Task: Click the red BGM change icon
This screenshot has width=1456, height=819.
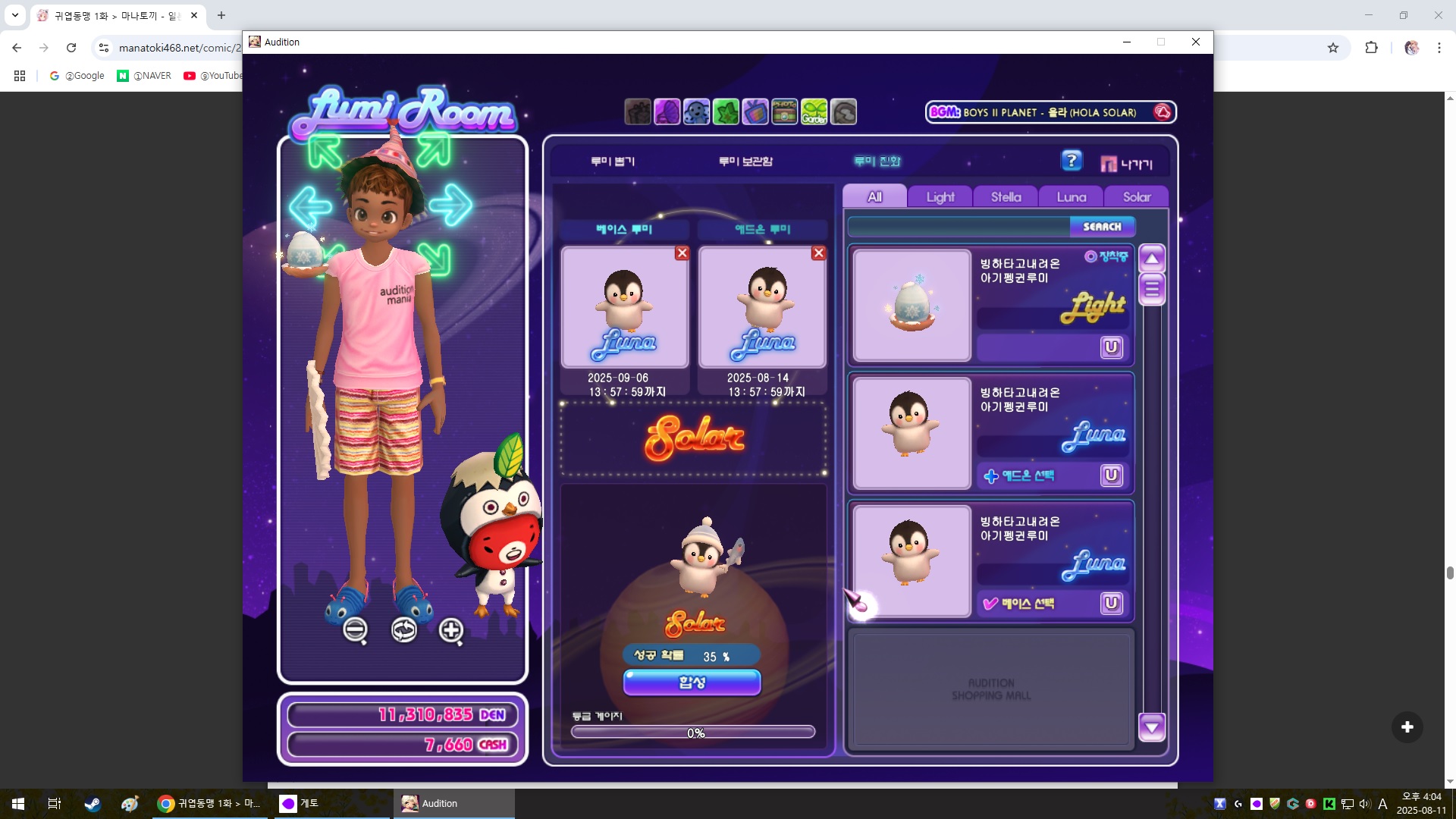Action: (1162, 112)
